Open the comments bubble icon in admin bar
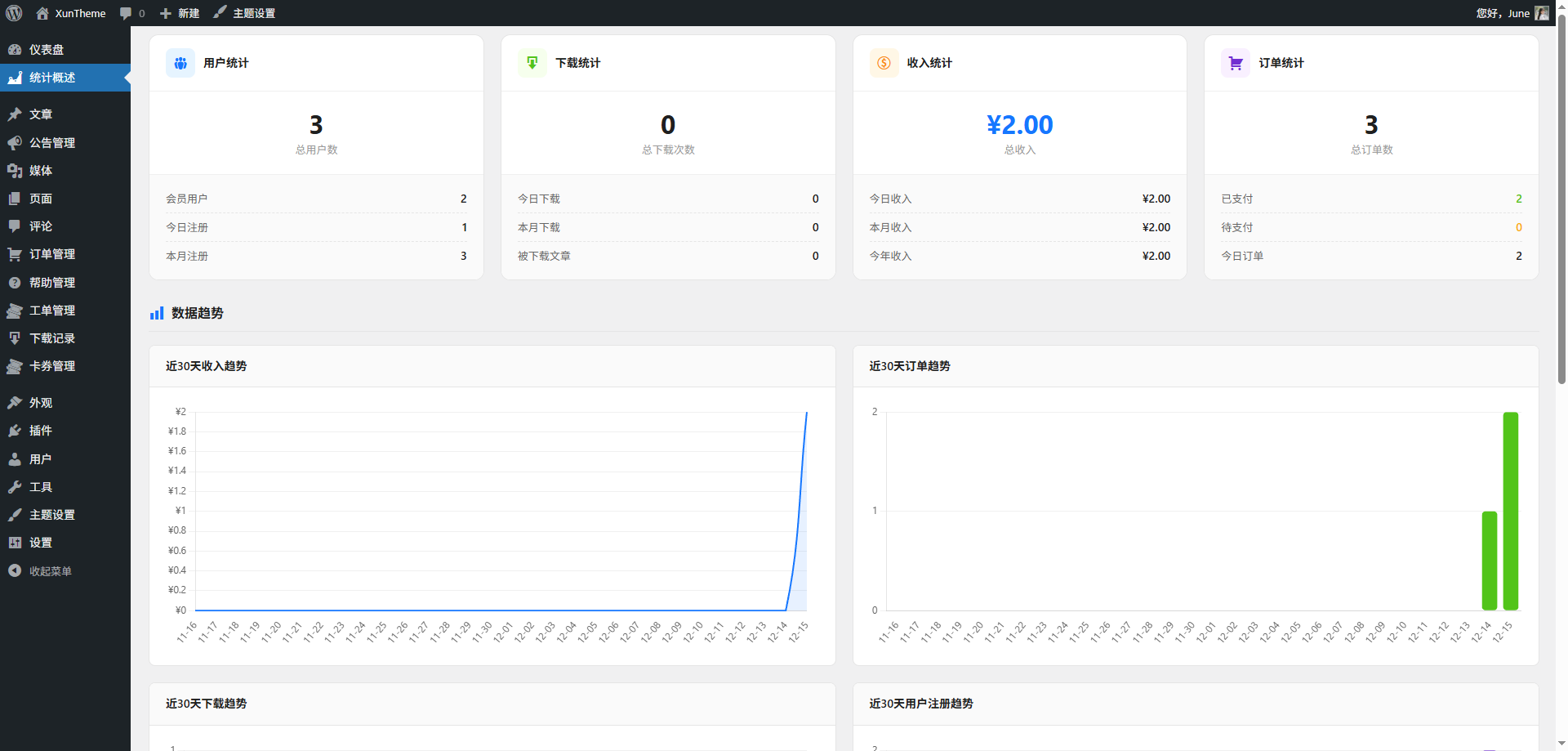Image resolution: width=1568 pixels, height=751 pixels. coord(126,13)
